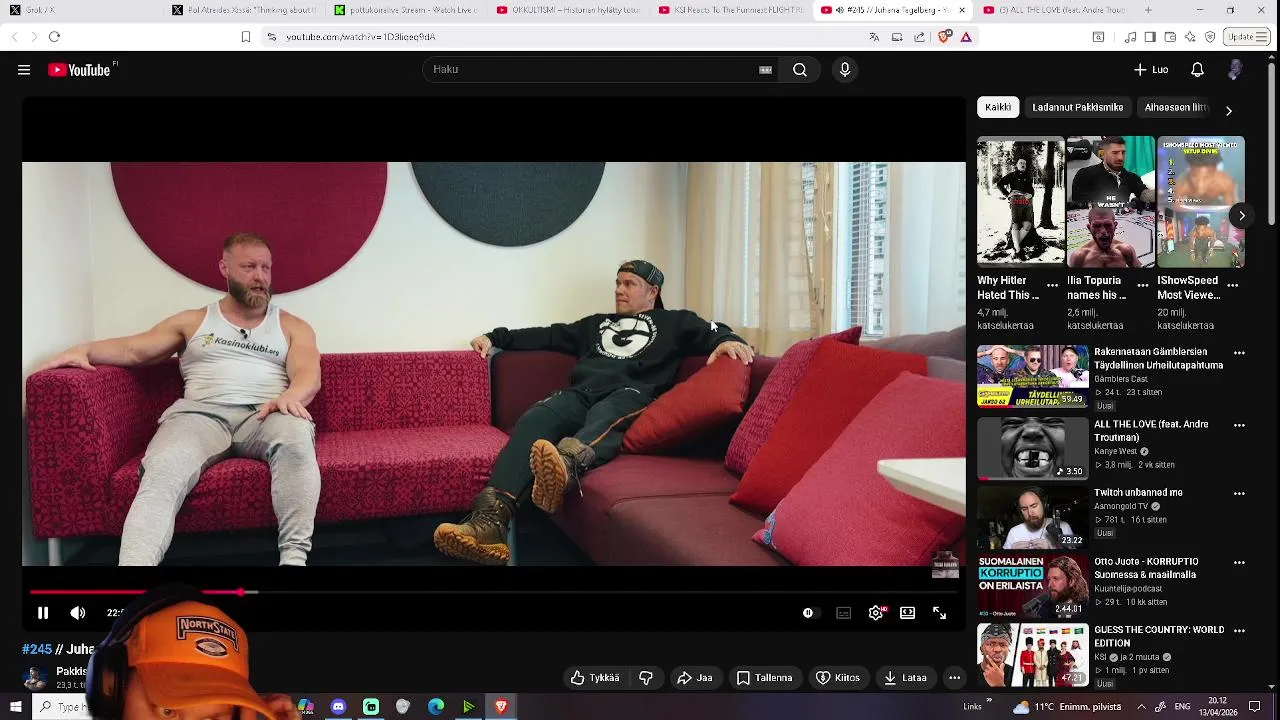Click the Kiitos thanks button
Viewport: 1280px width, 720px height.
pyautogui.click(x=838, y=678)
